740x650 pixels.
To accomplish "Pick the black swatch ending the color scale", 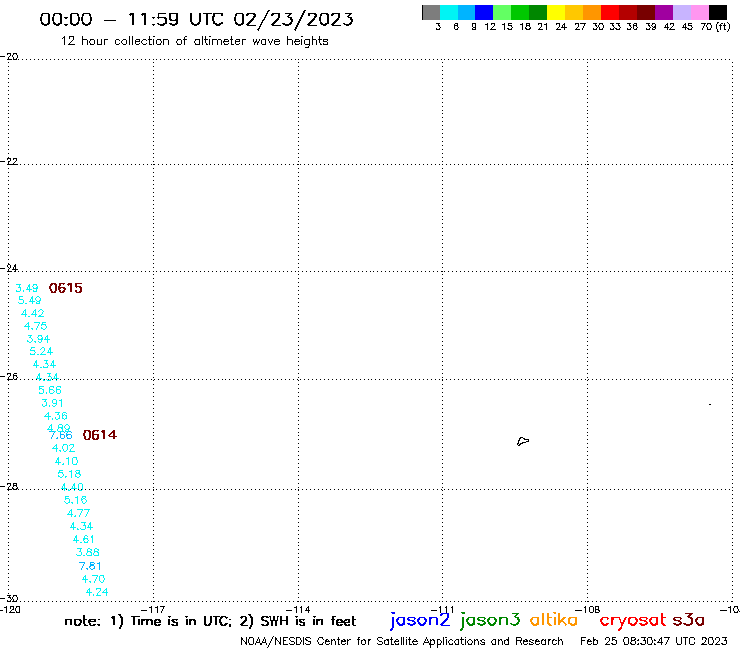I will (718, 12).
